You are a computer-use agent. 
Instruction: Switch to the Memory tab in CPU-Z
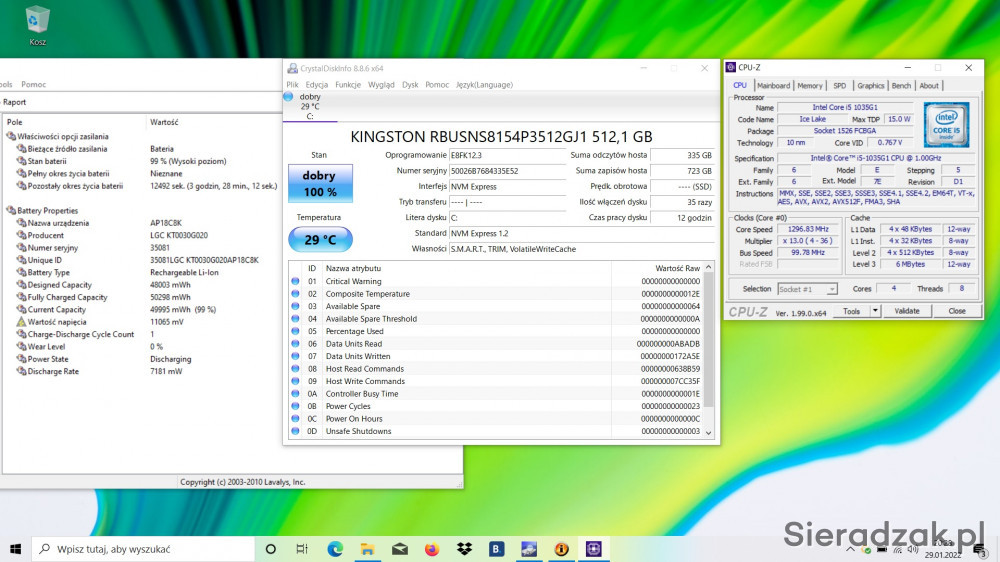[x=810, y=86]
